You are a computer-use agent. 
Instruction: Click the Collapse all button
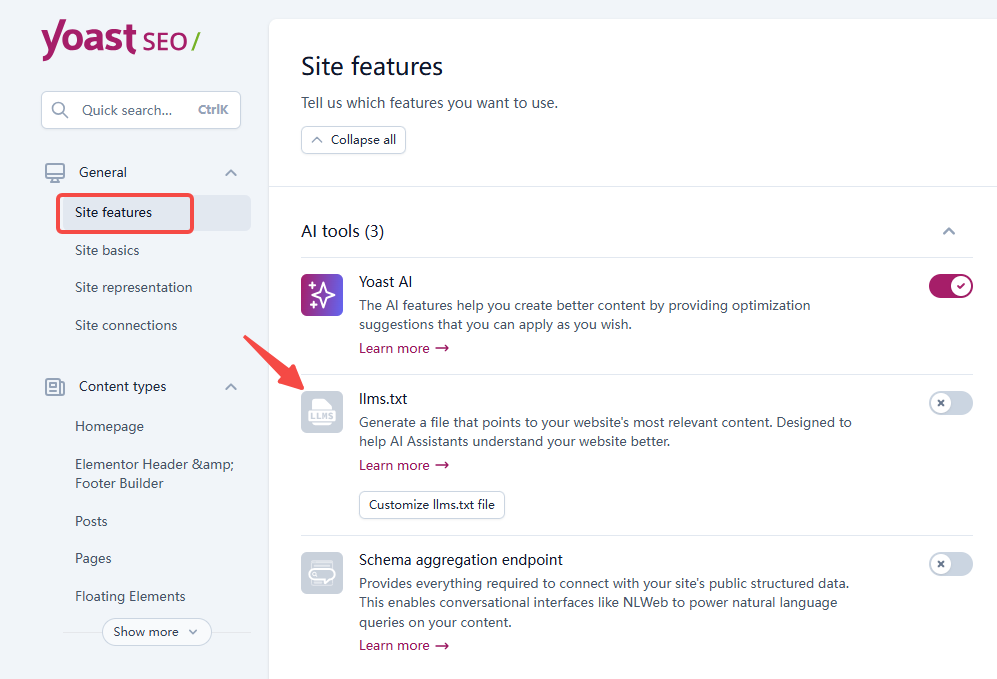353,140
